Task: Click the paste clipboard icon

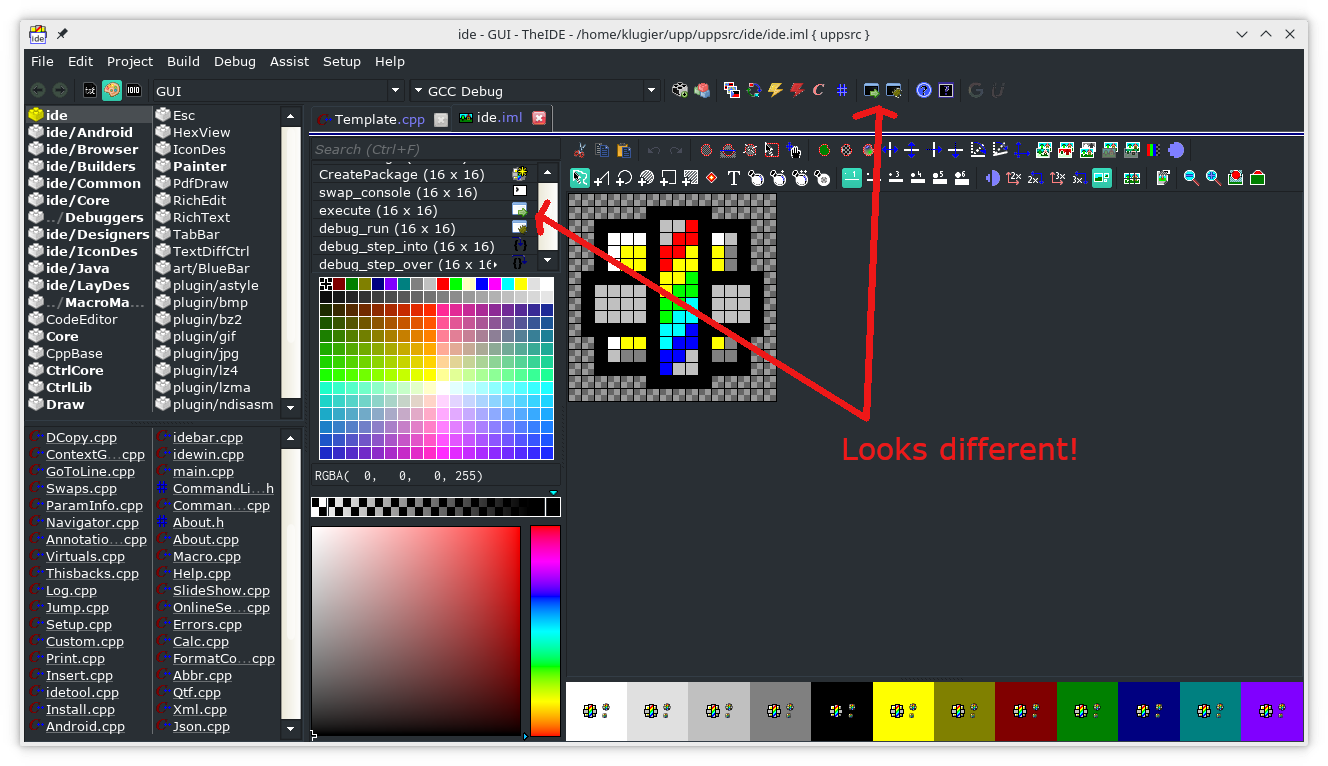Action: pos(624,151)
